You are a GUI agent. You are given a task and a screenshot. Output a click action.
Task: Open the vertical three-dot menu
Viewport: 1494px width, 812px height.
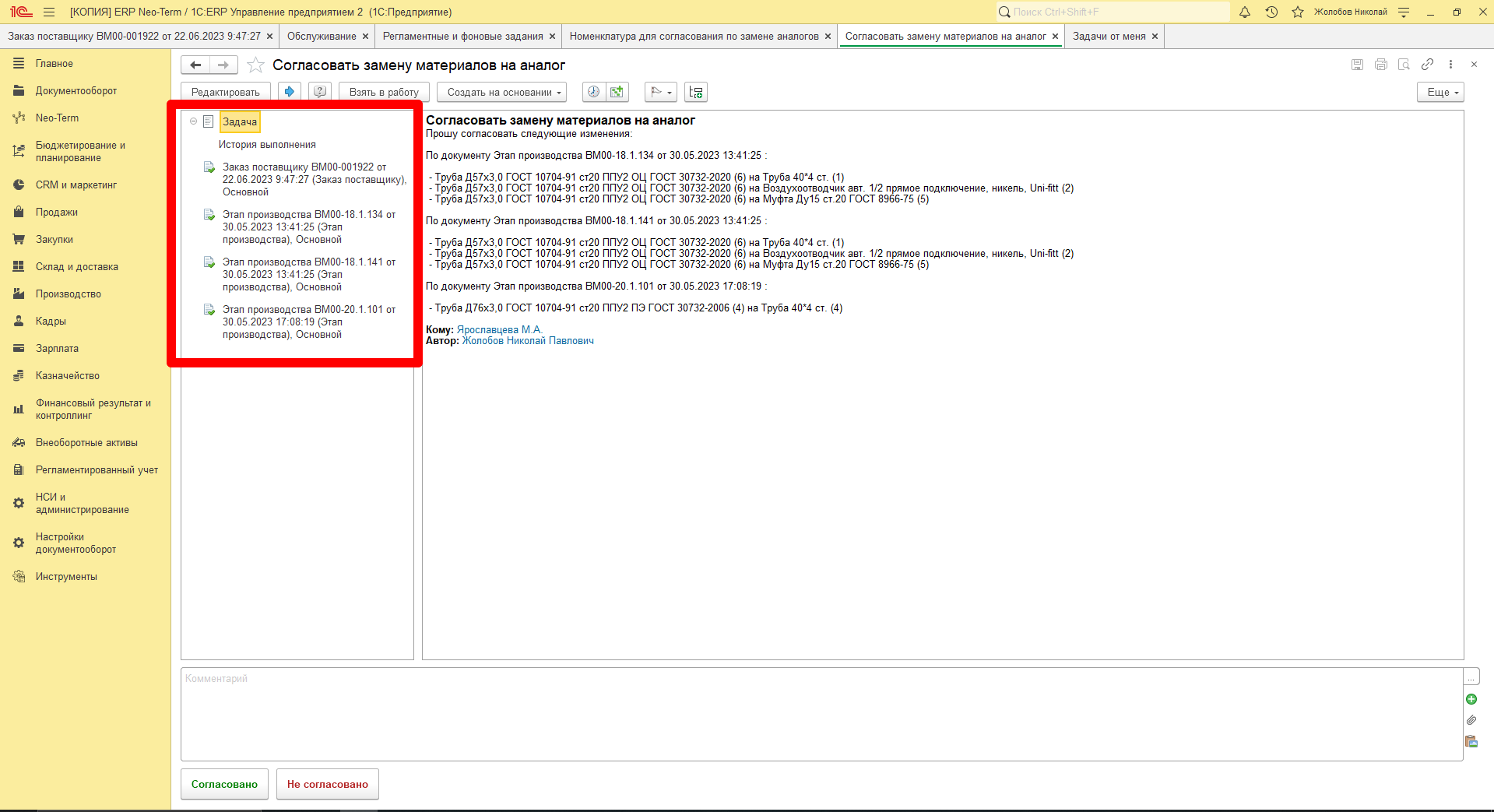(1450, 65)
